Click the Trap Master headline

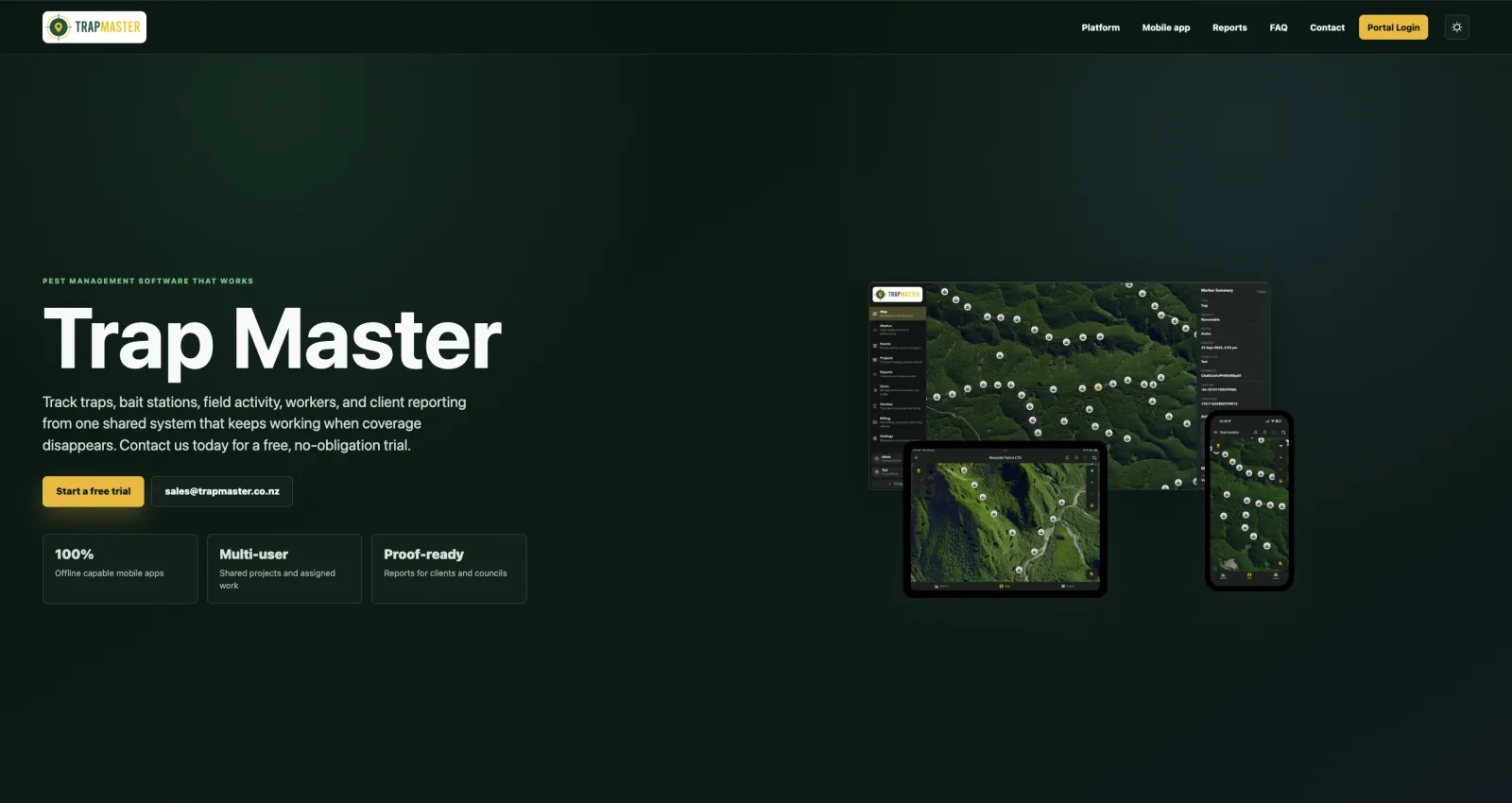coord(272,340)
